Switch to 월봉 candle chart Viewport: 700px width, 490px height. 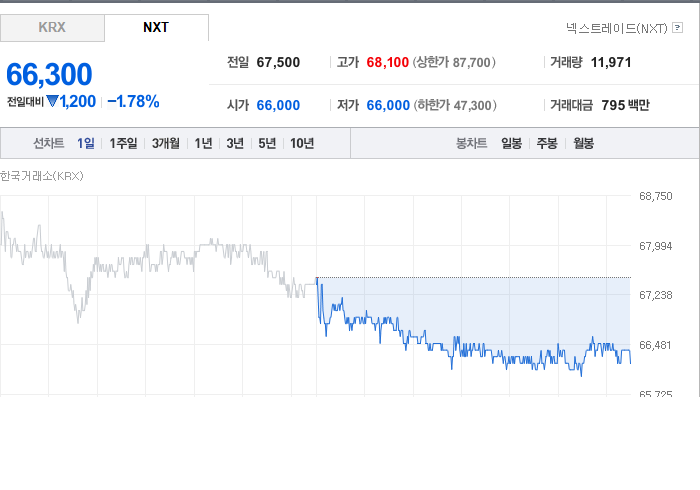coord(583,143)
